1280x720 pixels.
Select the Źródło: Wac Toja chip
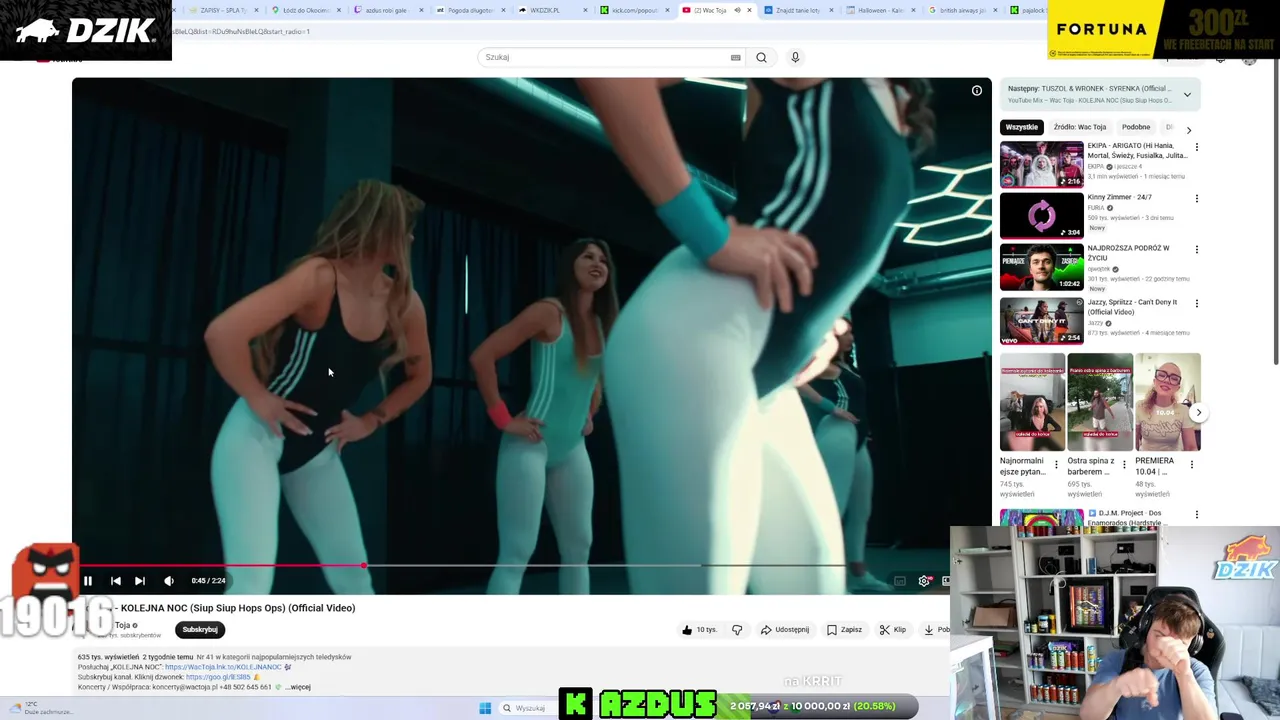point(1080,127)
